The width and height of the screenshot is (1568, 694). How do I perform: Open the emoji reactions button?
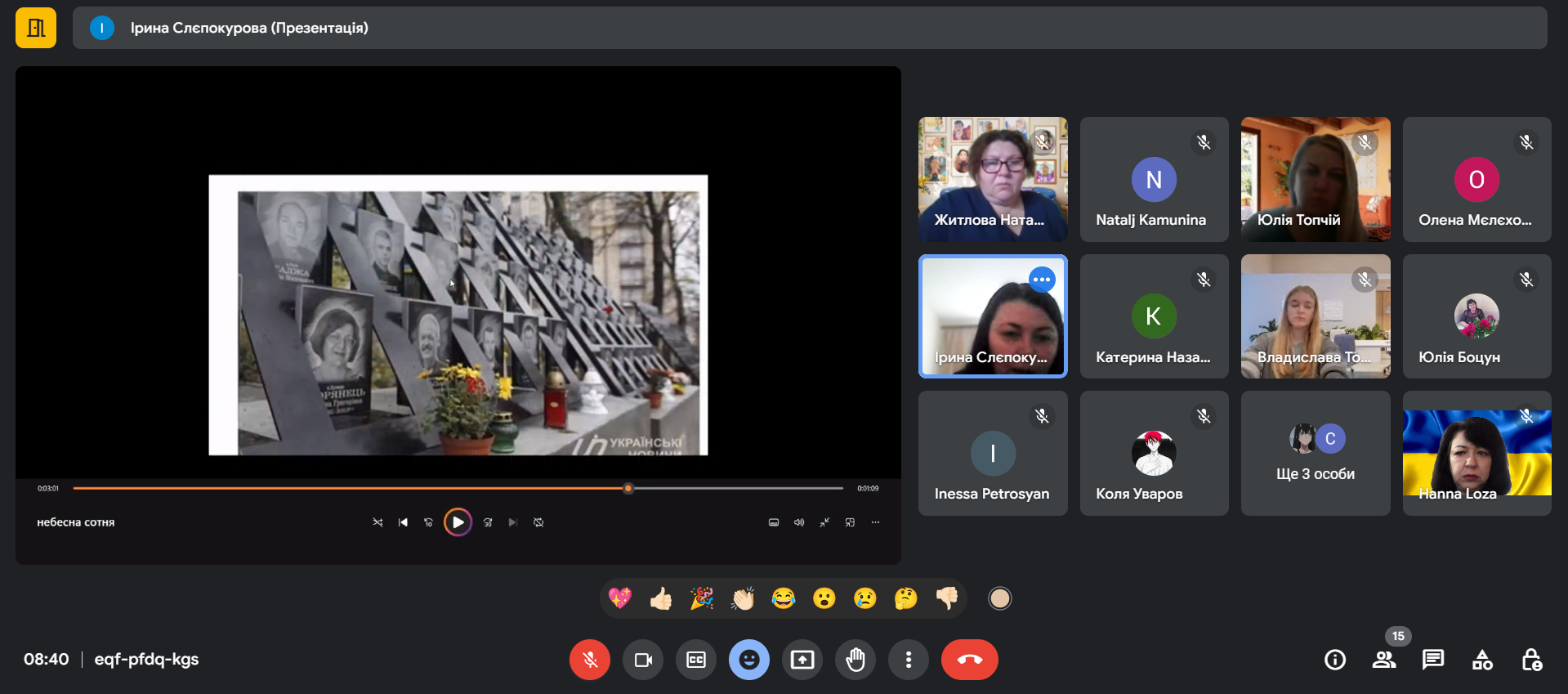coord(748,660)
